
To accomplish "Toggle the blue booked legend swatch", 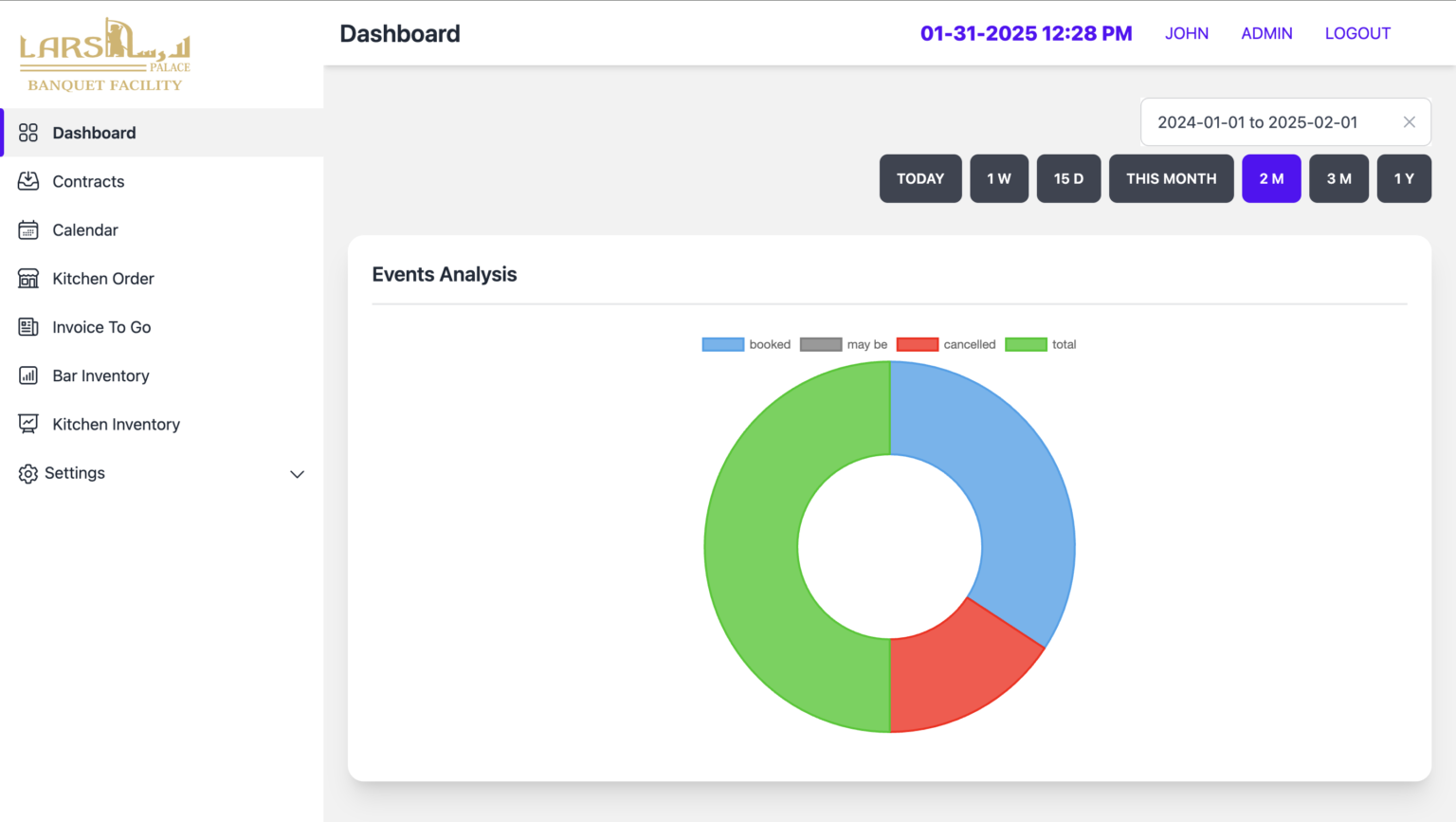I will tap(723, 344).
